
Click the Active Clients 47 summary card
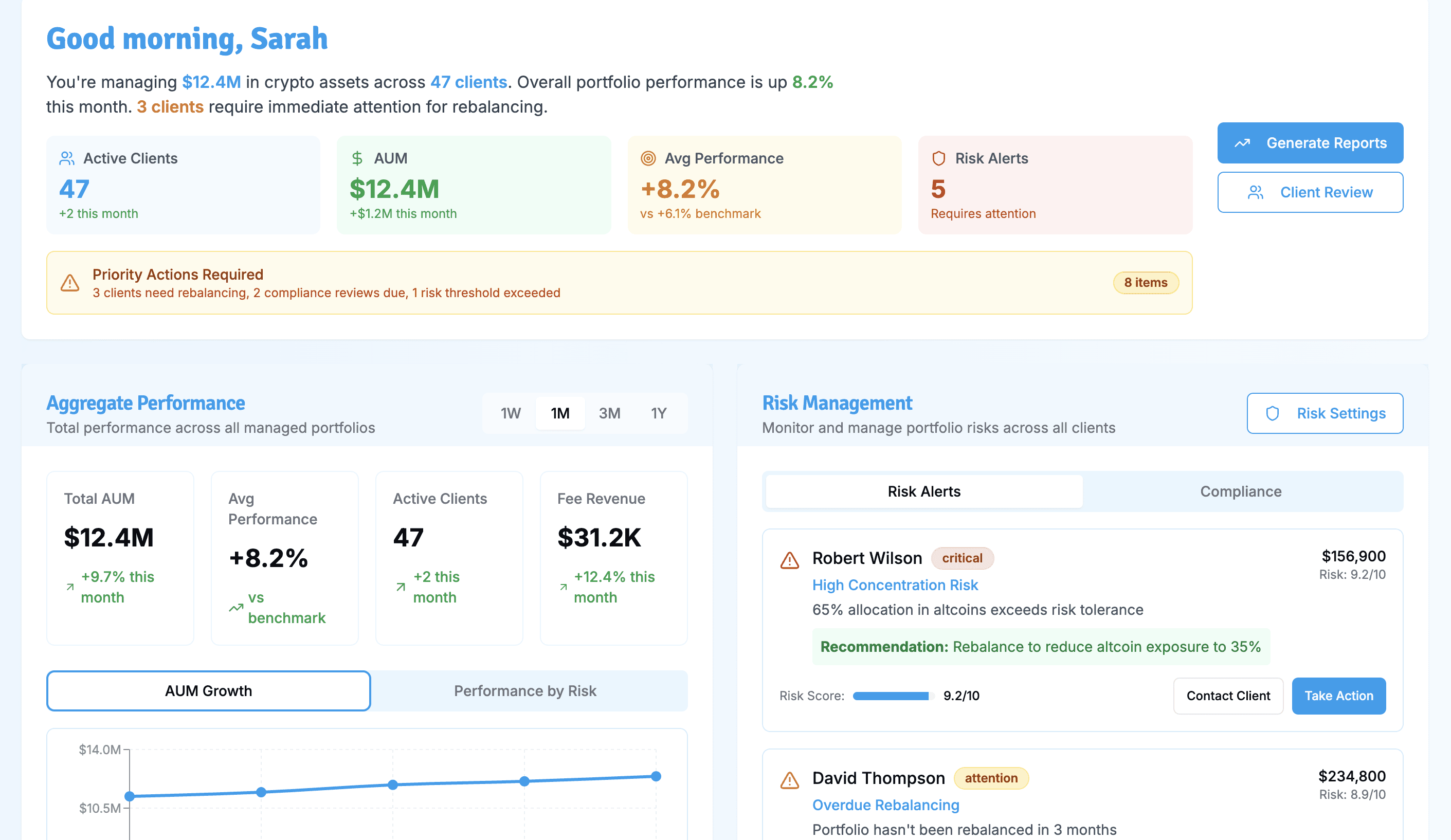pyautogui.click(x=183, y=185)
